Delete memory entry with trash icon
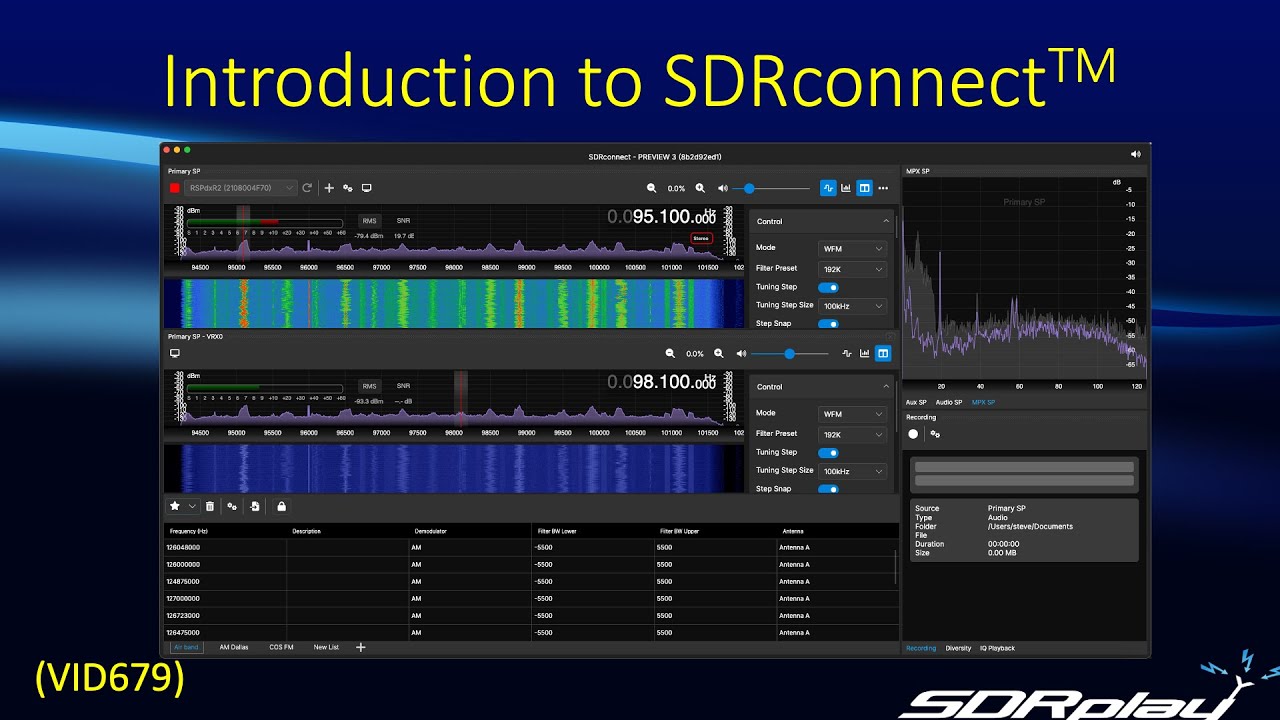This screenshot has height=720, width=1280. click(x=210, y=507)
